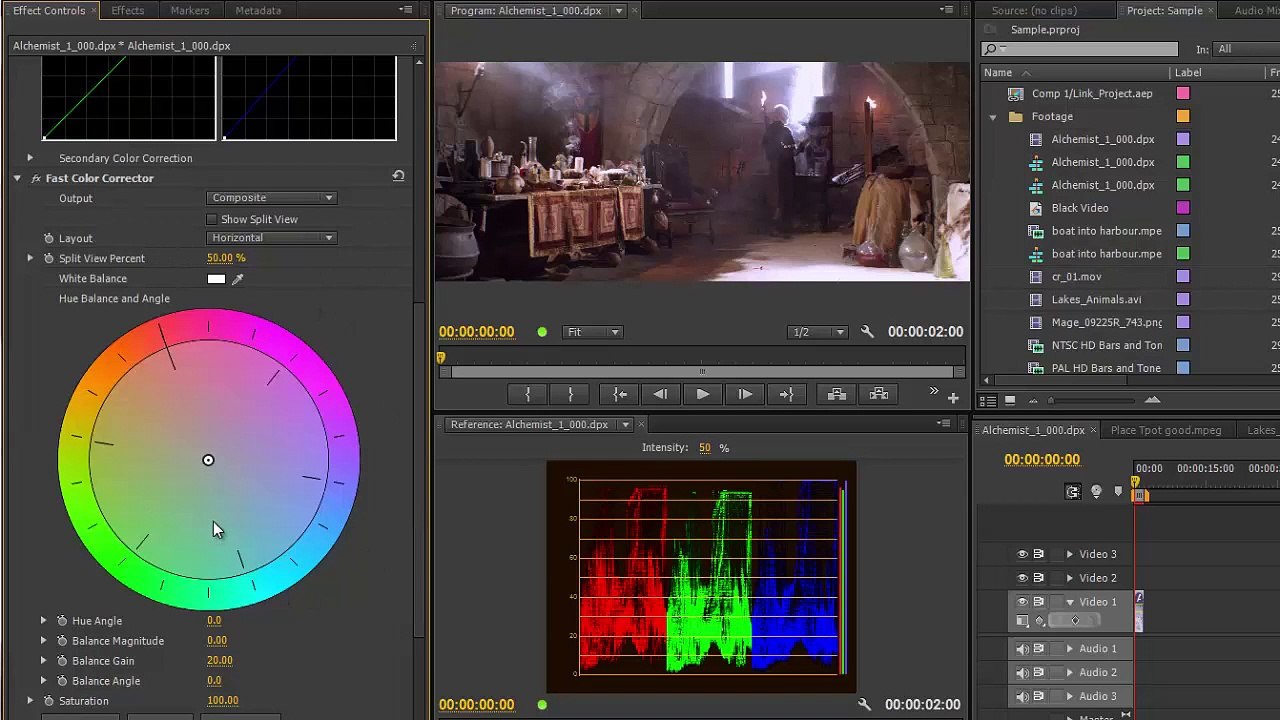Expand Split View Percent property
This screenshot has height=720, width=1280.
[30, 258]
